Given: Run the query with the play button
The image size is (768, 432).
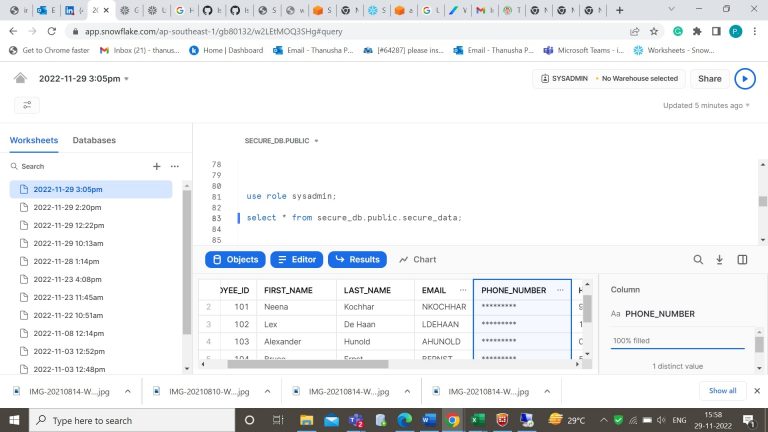Looking at the screenshot, I should click(x=744, y=78).
